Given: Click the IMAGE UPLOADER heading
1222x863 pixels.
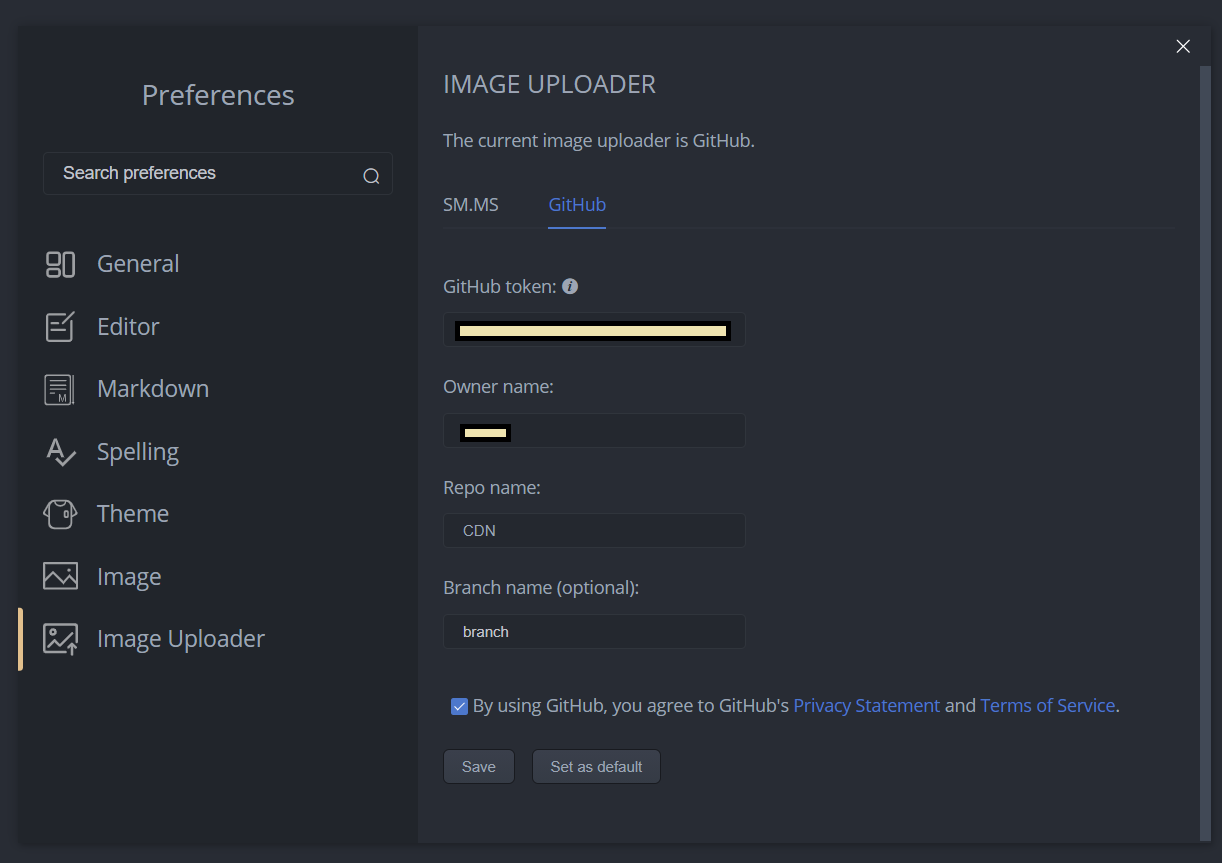Looking at the screenshot, I should coord(550,85).
